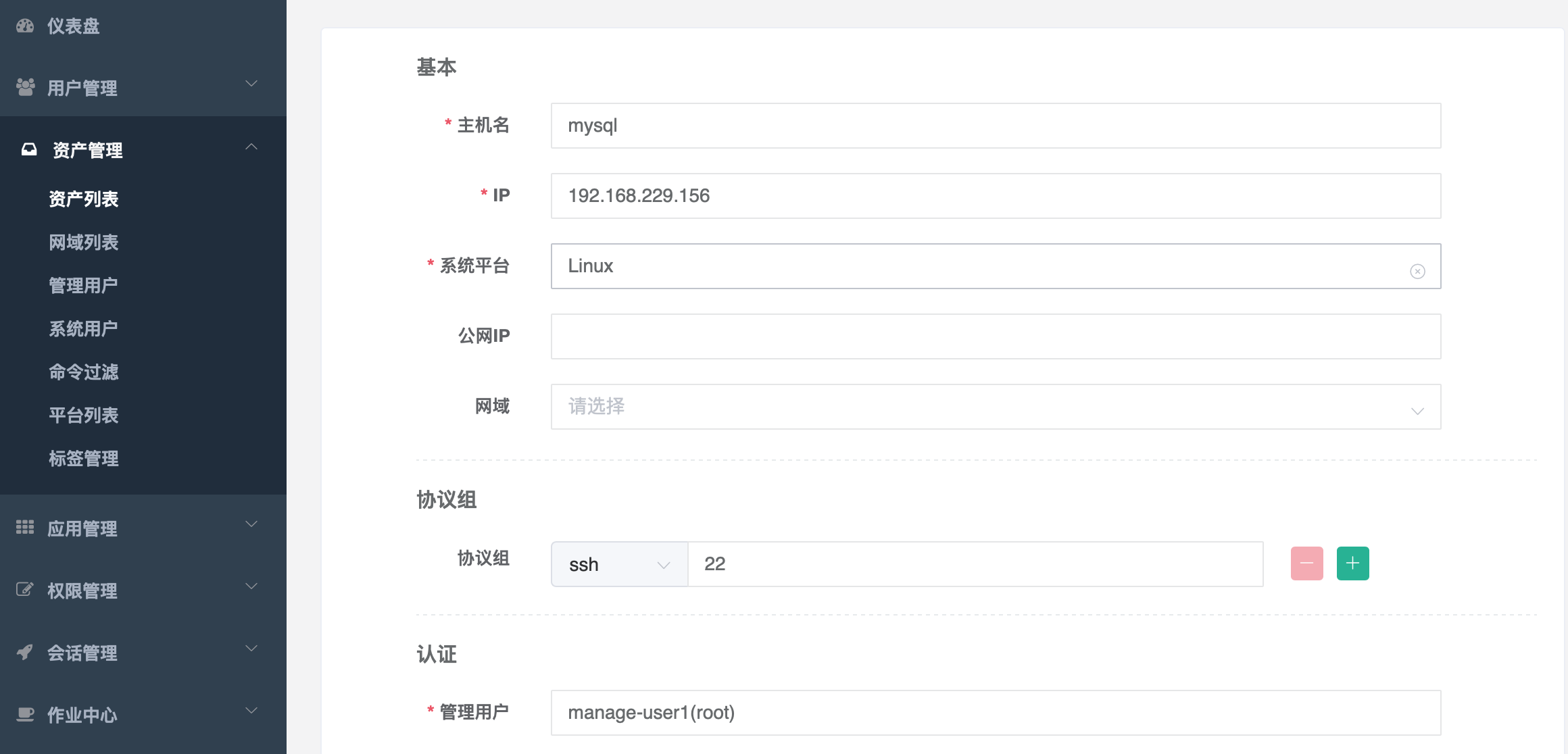Click the 用户管理 users icon
The image size is (1568, 754).
pyautogui.click(x=25, y=87)
